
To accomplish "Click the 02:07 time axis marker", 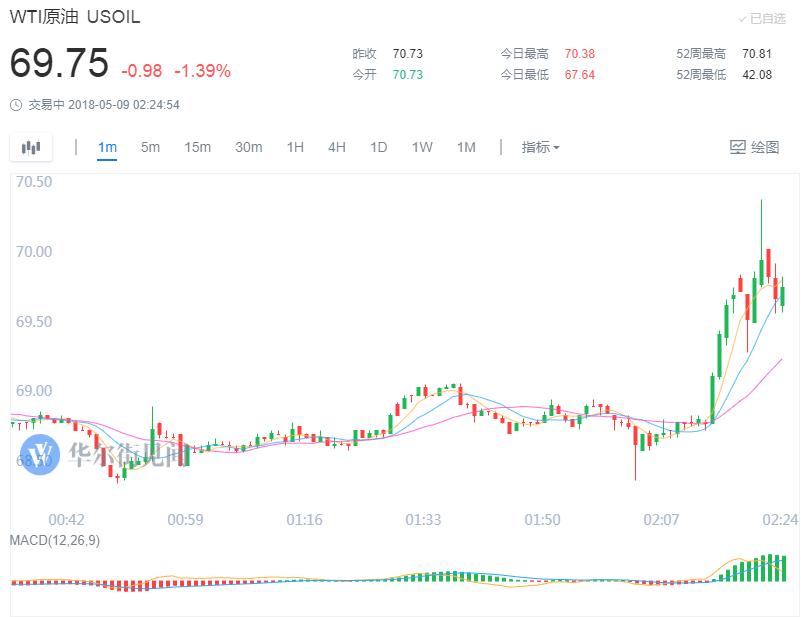I will [661, 520].
